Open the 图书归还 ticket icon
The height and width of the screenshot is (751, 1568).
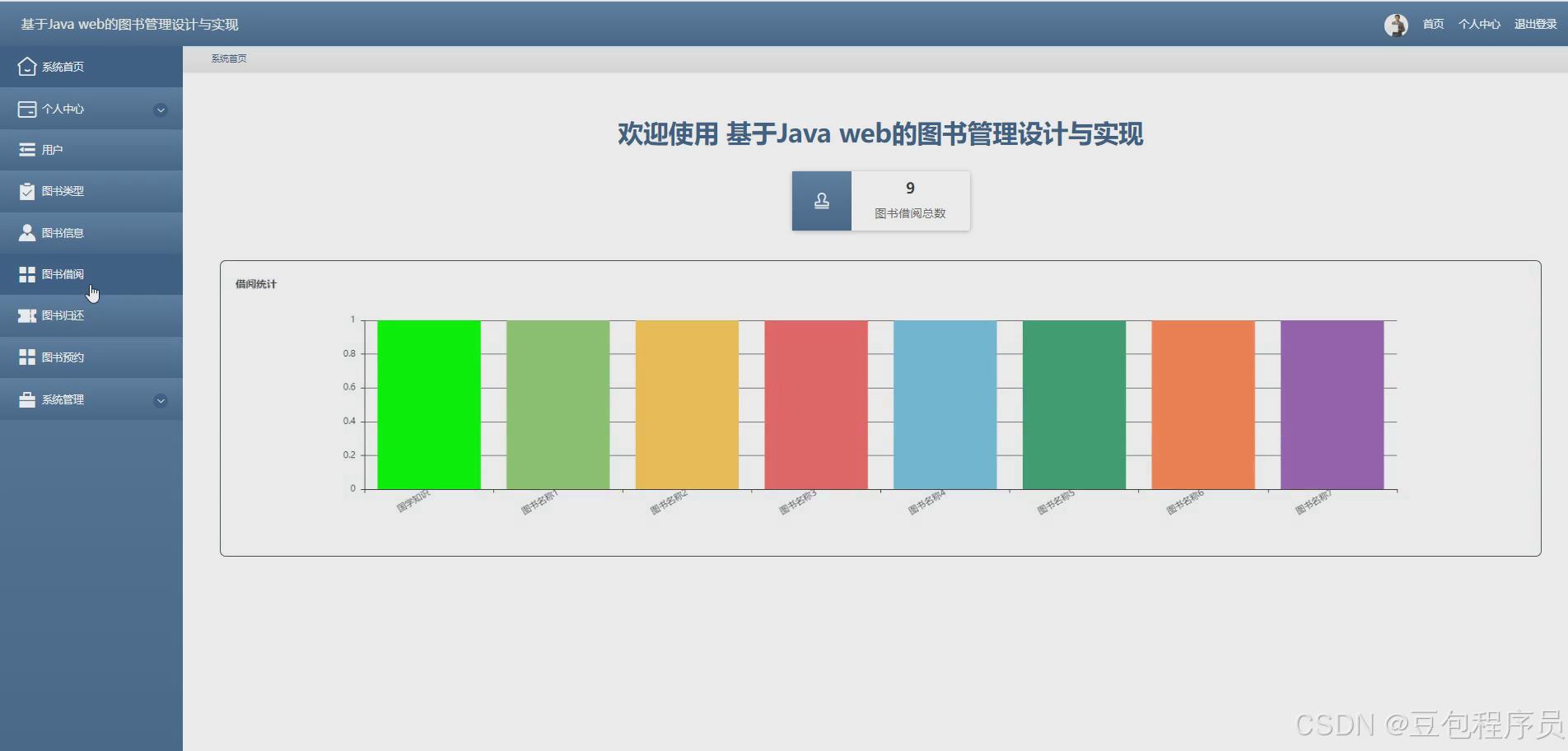[x=27, y=315]
